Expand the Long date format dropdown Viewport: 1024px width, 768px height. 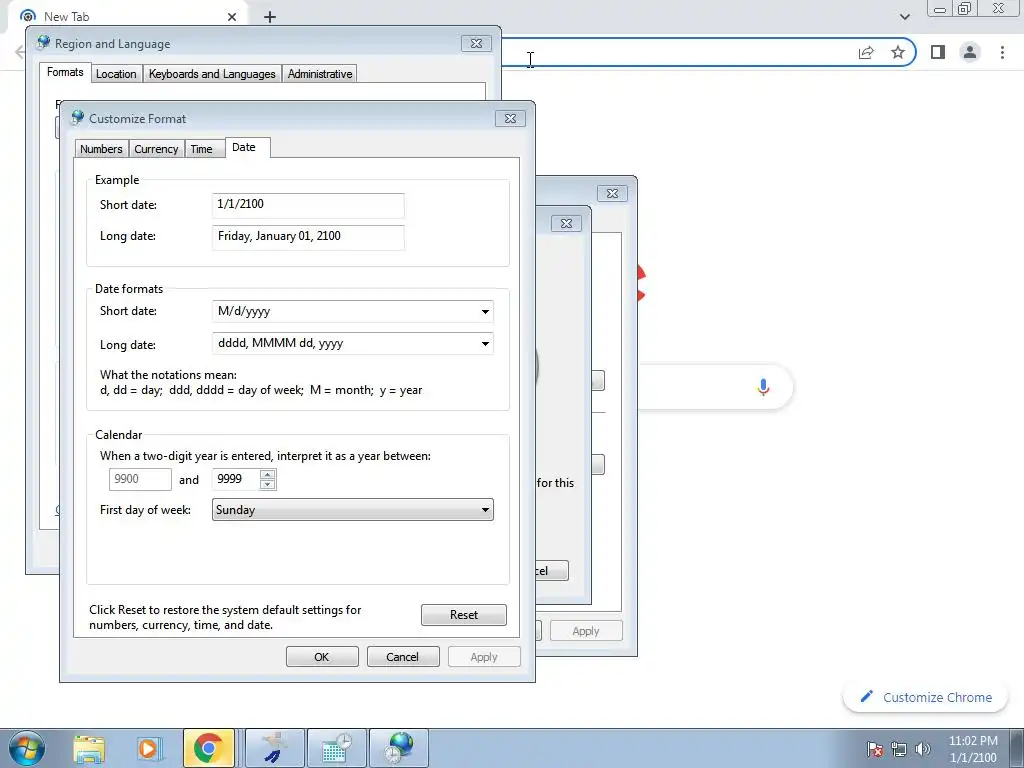[x=485, y=344]
